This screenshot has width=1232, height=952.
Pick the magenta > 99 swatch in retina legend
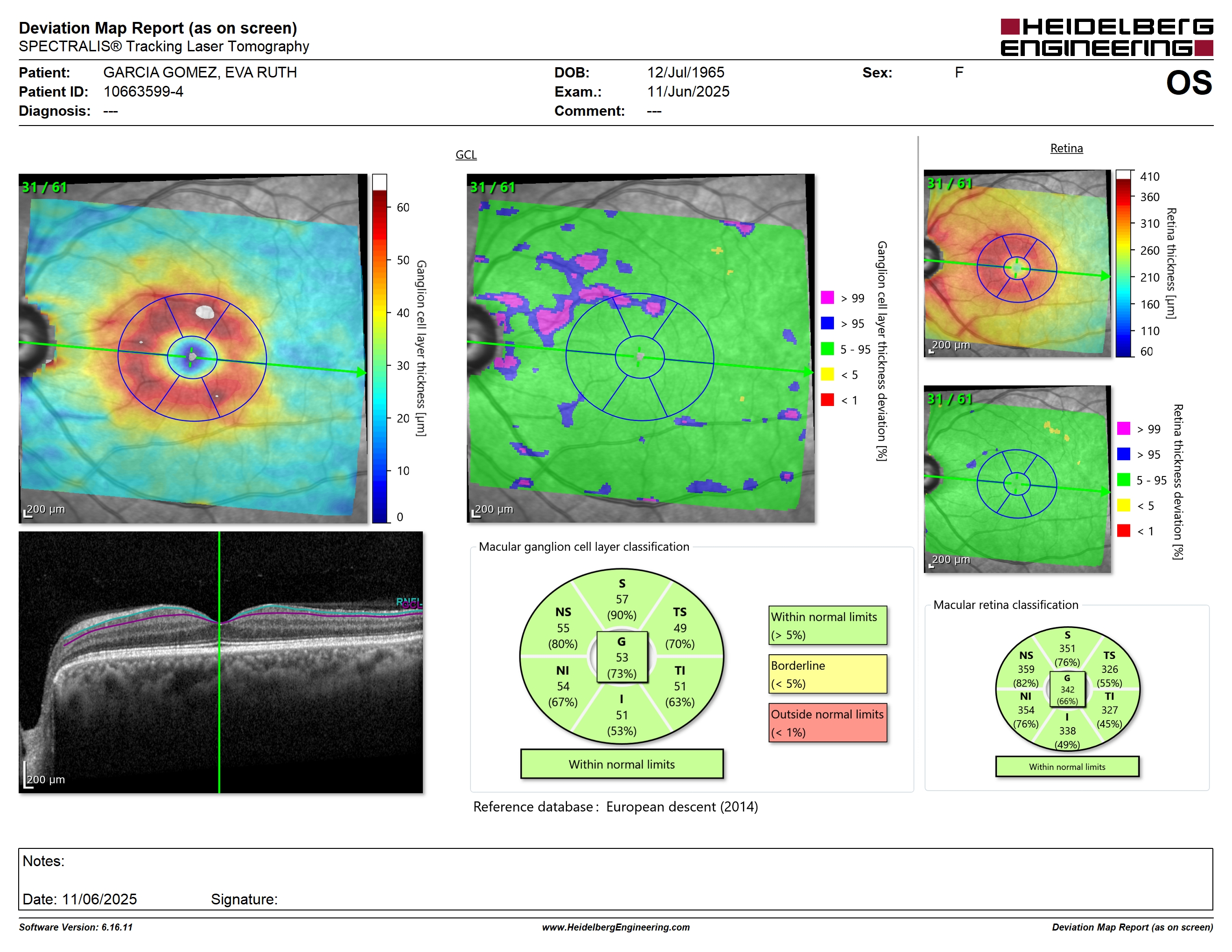click(1123, 428)
